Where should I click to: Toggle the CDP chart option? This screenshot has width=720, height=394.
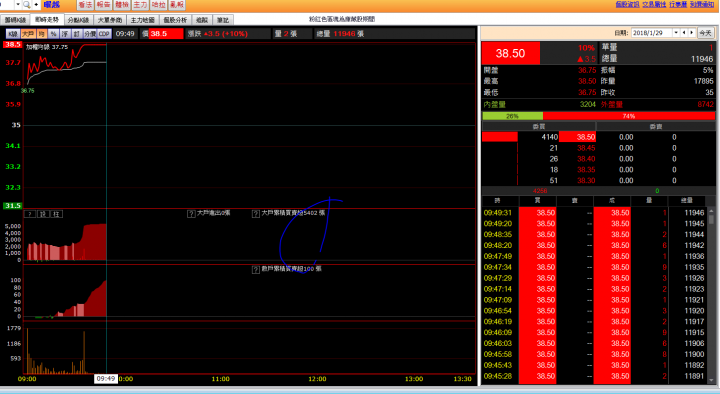pyautogui.click(x=104, y=34)
